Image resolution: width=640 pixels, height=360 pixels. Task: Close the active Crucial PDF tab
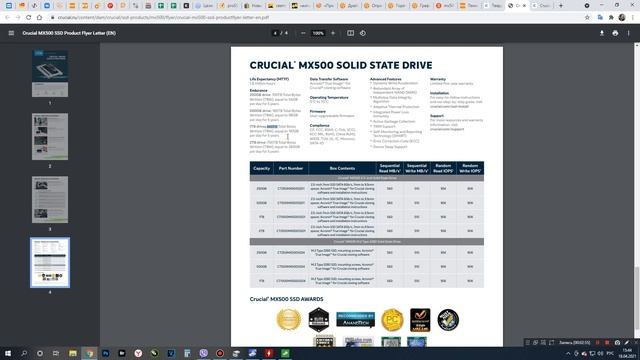pos(524,6)
